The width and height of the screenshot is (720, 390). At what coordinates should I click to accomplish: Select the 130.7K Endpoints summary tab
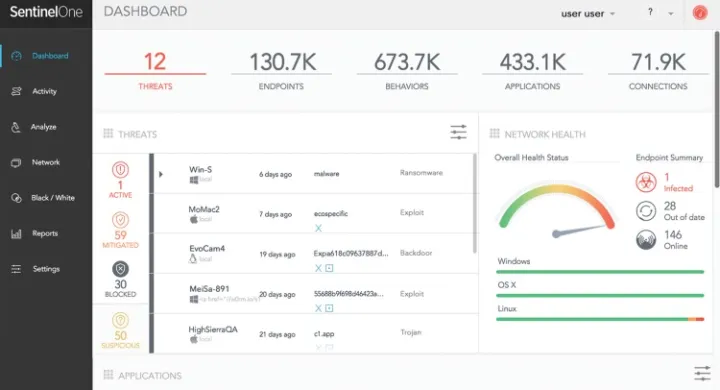coord(281,71)
